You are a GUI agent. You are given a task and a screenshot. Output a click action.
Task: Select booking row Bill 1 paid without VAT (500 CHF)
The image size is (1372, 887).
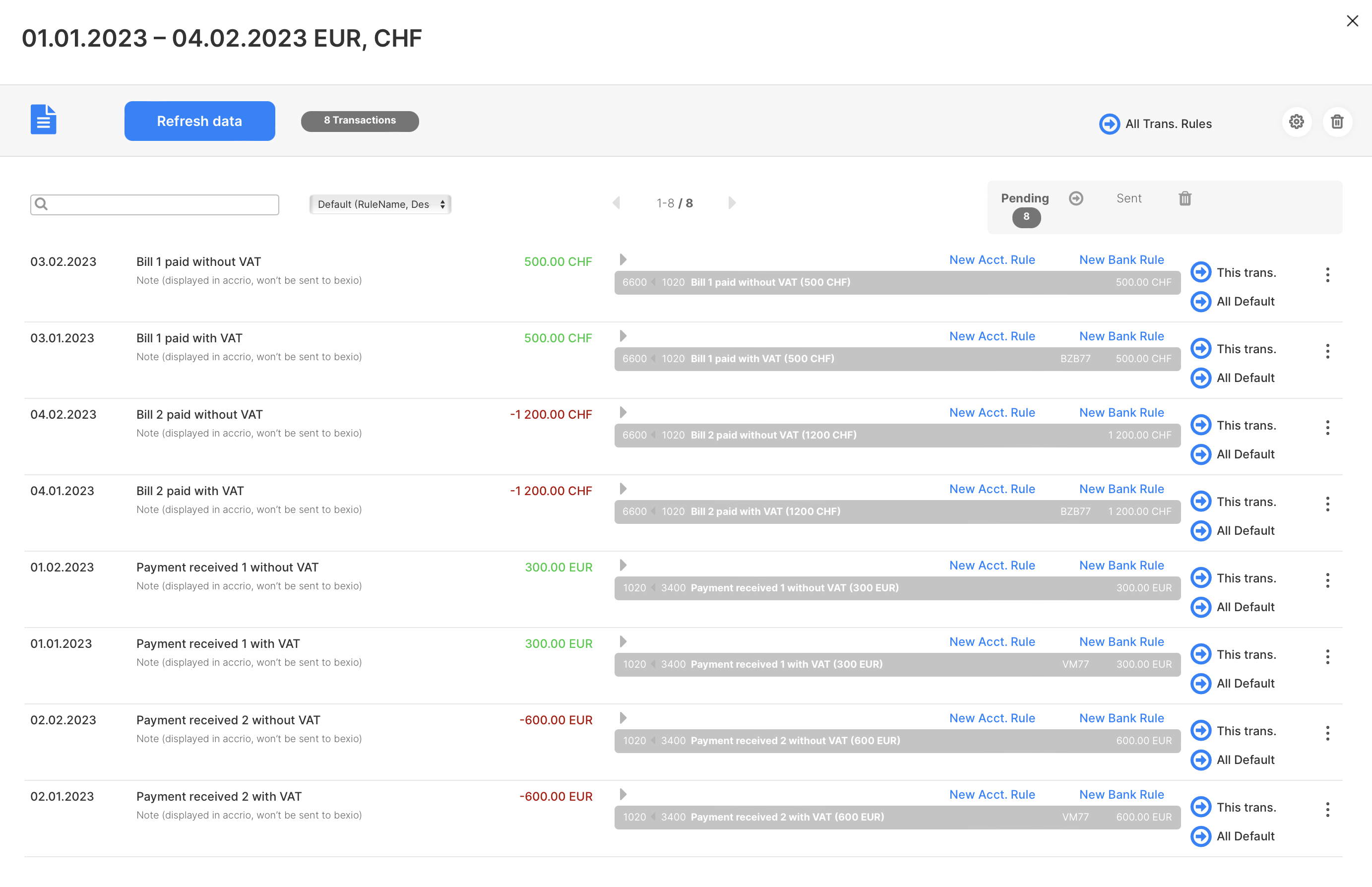tap(897, 283)
